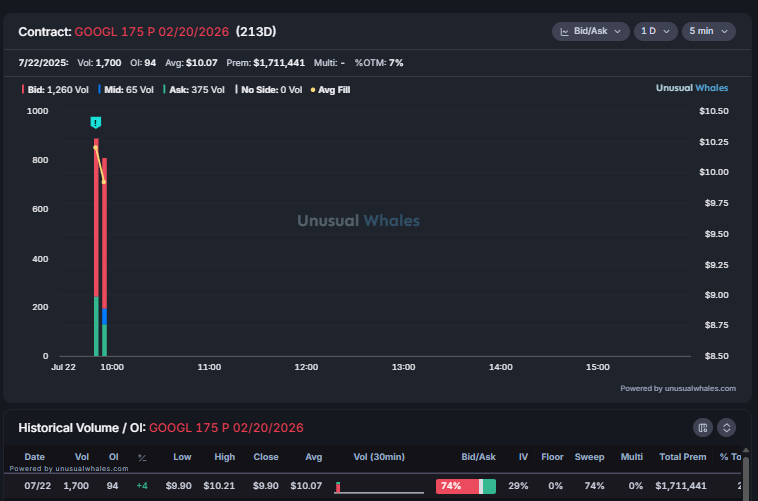Click the table vertical scrollbar
This screenshot has width=758, height=501.
click(x=746, y=474)
